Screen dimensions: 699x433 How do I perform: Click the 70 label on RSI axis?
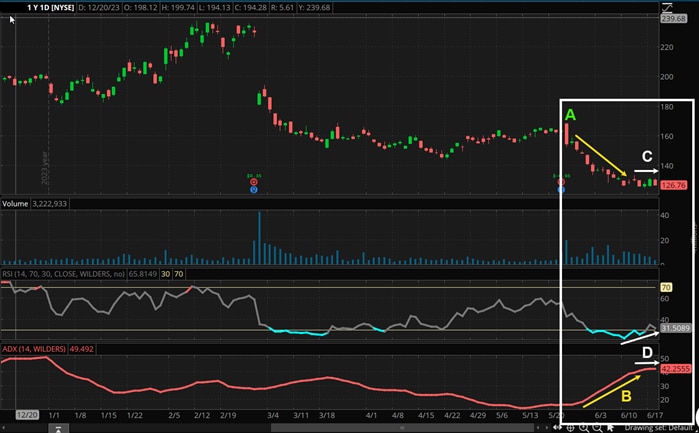pos(666,288)
